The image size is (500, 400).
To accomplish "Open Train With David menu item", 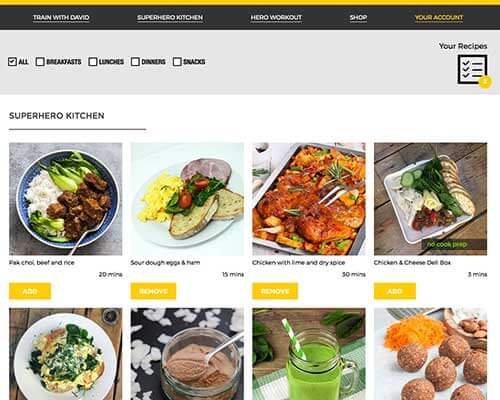I will click(x=61, y=18).
